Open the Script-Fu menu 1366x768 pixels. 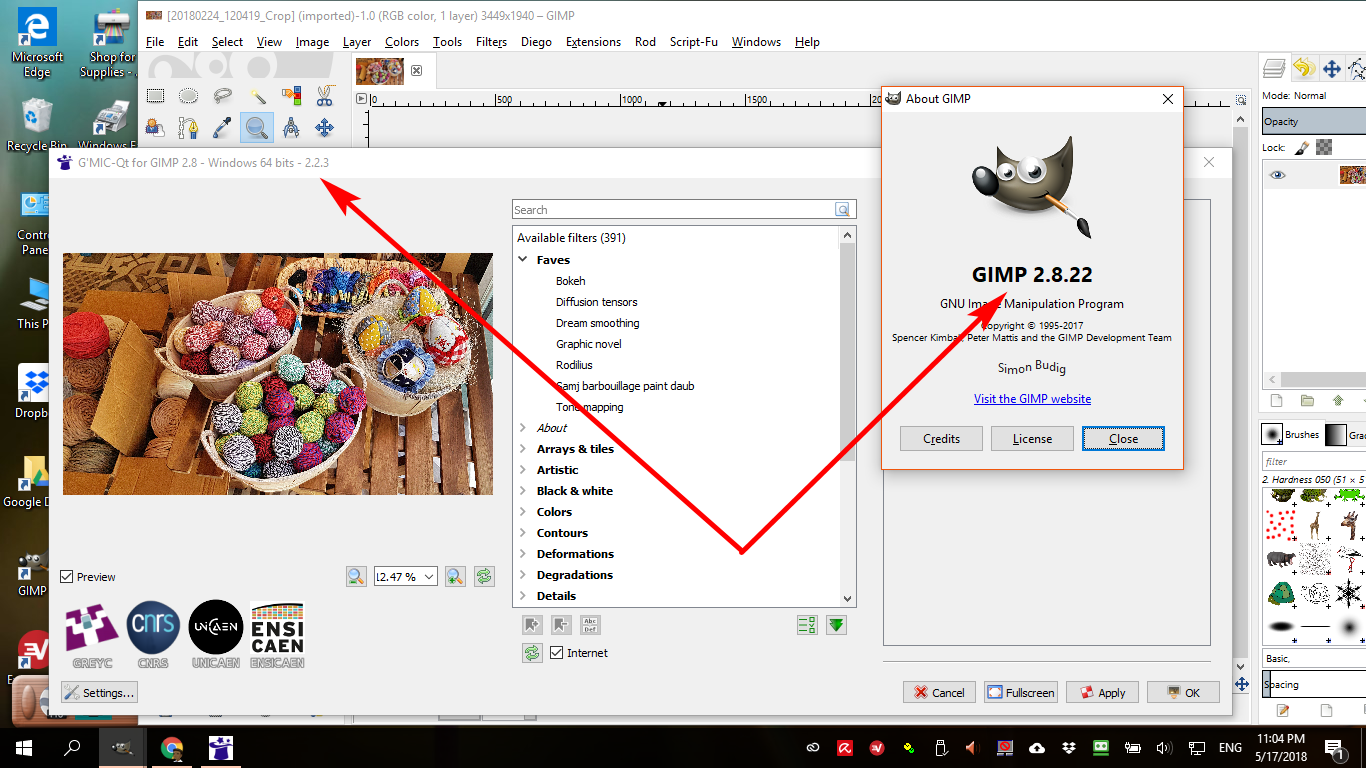tap(693, 42)
